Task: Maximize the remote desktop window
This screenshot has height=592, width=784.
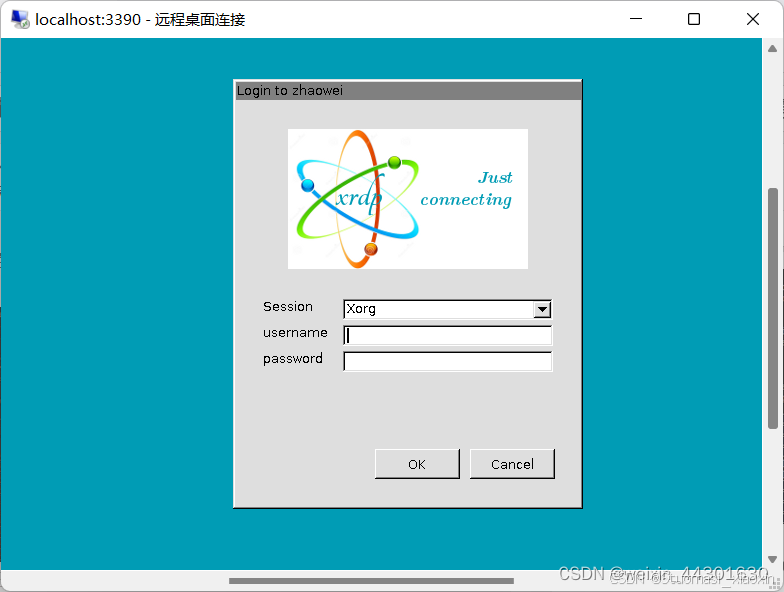Action: tap(694, 19)
